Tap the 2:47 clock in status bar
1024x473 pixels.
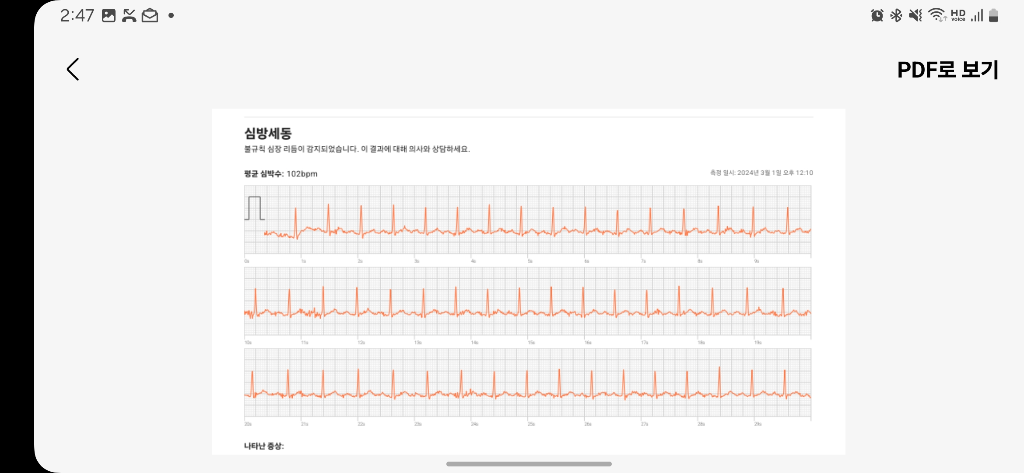coord(76,15)
